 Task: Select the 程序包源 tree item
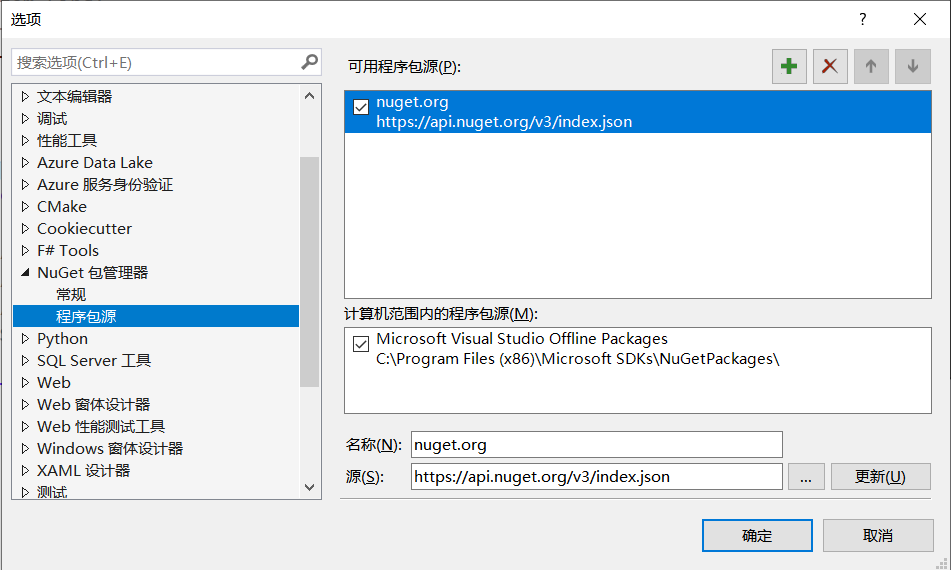(x=156, y=317)
